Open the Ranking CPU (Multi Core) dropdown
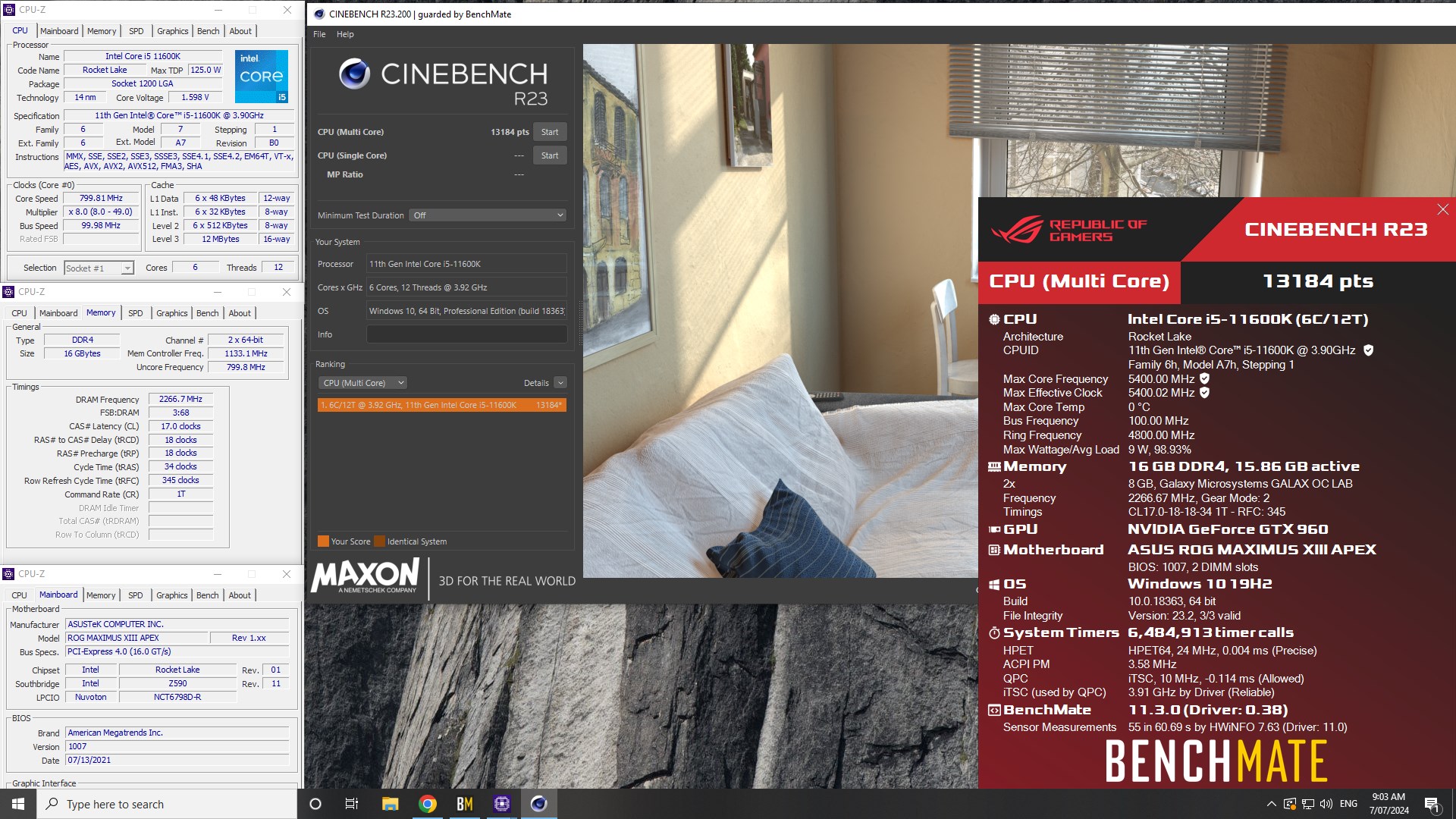This screenshot has width=1456, height=819. [362, 383]
